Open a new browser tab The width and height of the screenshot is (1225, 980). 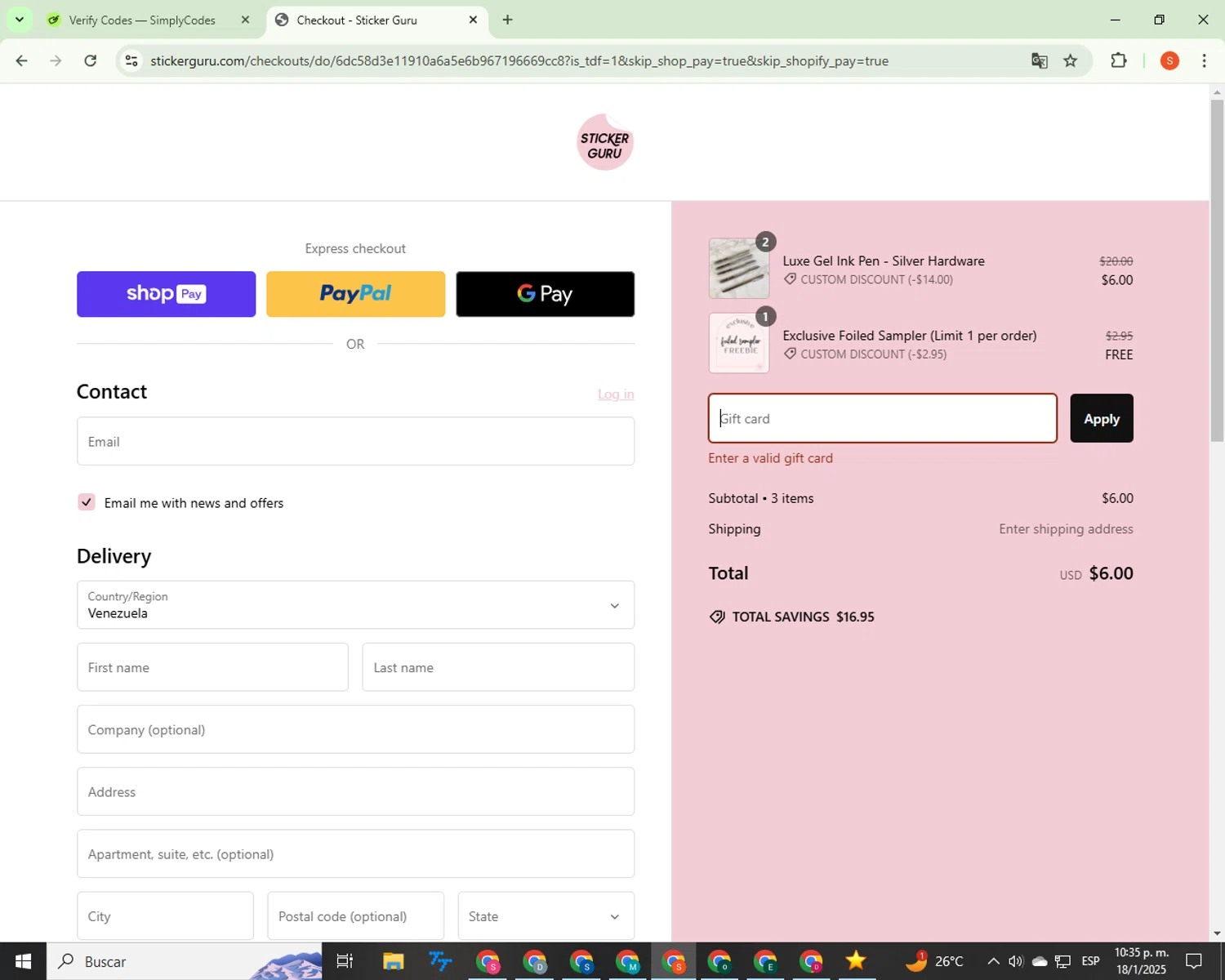[x=507, y=20]
